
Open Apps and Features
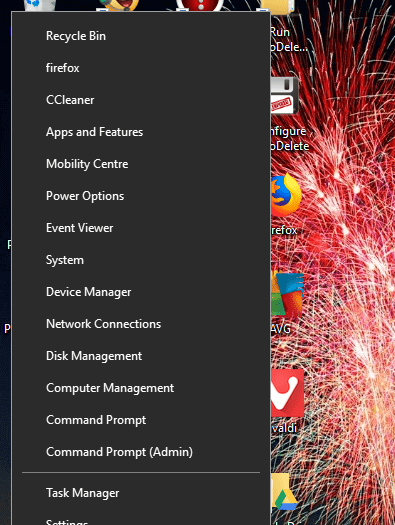point(141,132)
